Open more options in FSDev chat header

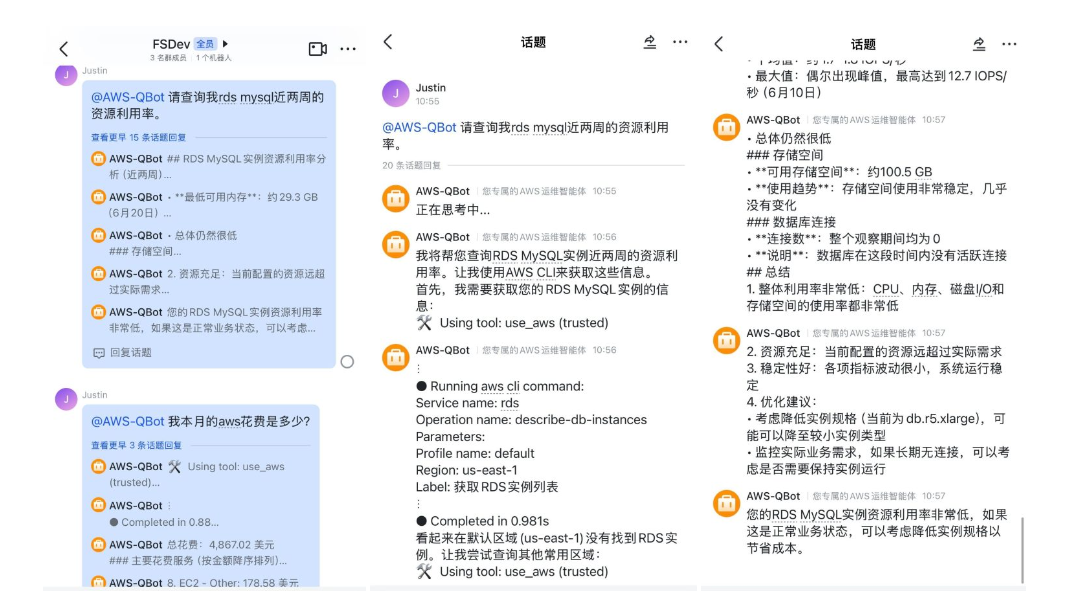tap(348, 49)
